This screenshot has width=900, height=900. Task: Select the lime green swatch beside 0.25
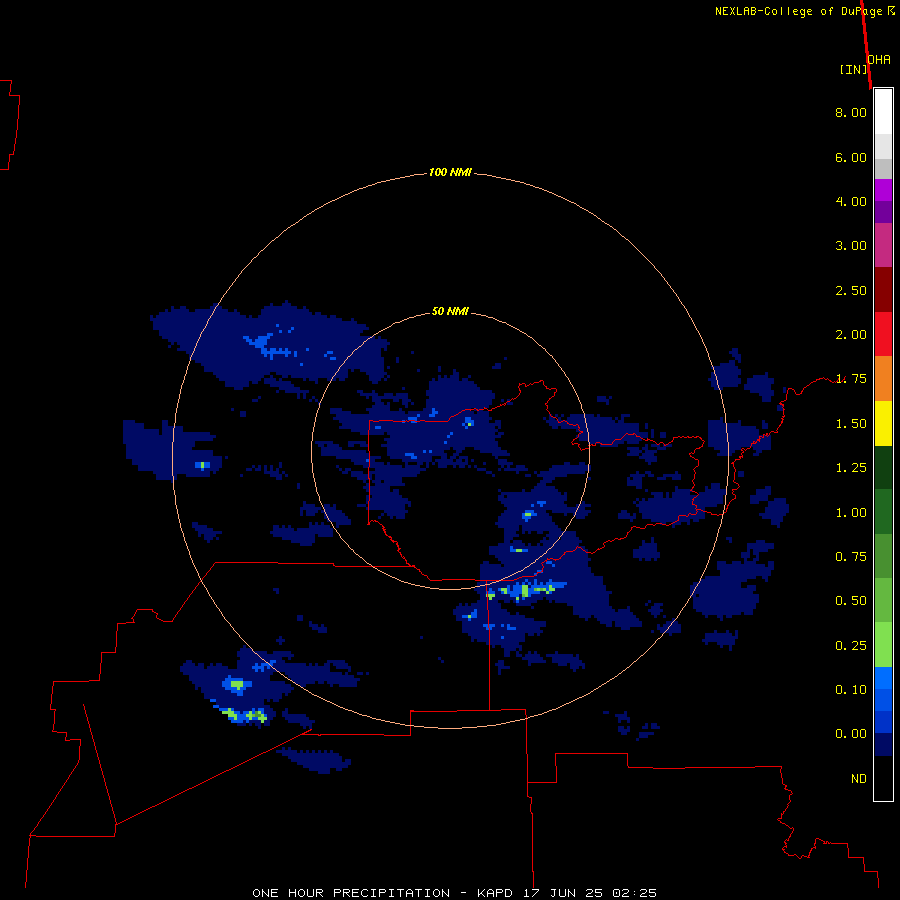(x=883, y=645)
